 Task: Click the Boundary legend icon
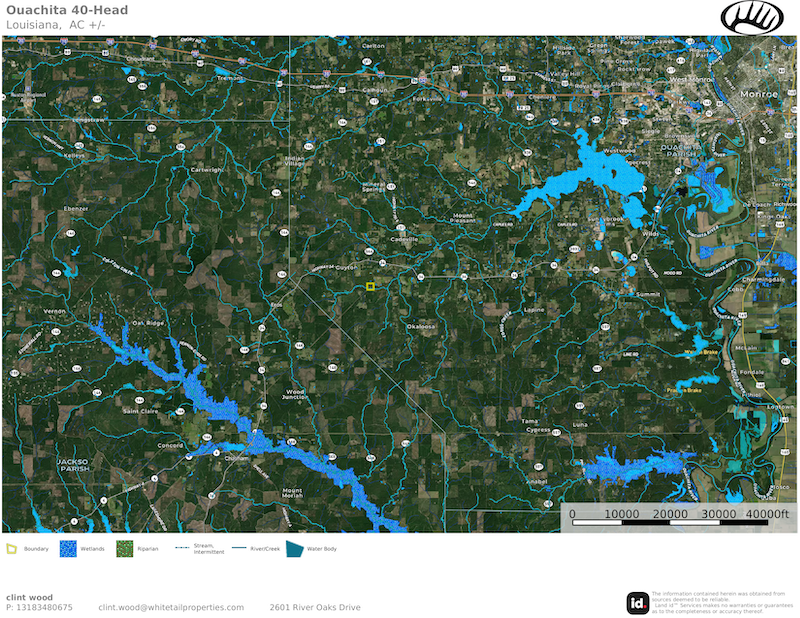point(12,549)
